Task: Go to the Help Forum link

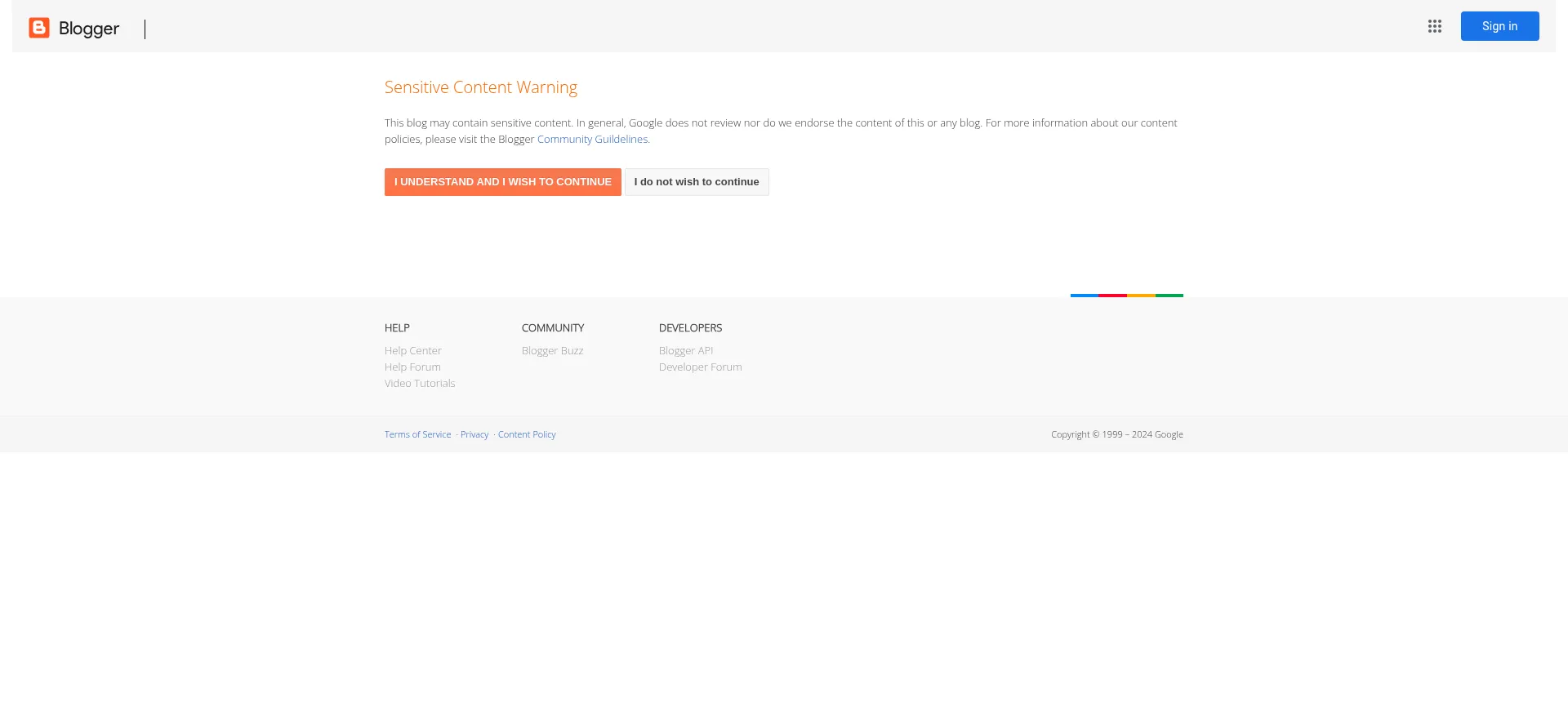Action: coord(412,367)
